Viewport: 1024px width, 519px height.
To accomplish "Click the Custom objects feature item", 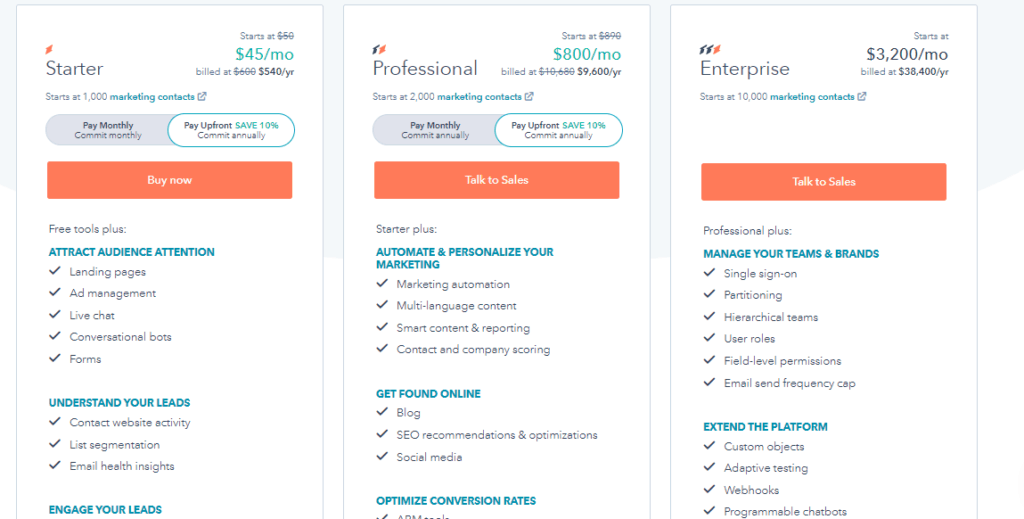I will click(x=764, y=447).
